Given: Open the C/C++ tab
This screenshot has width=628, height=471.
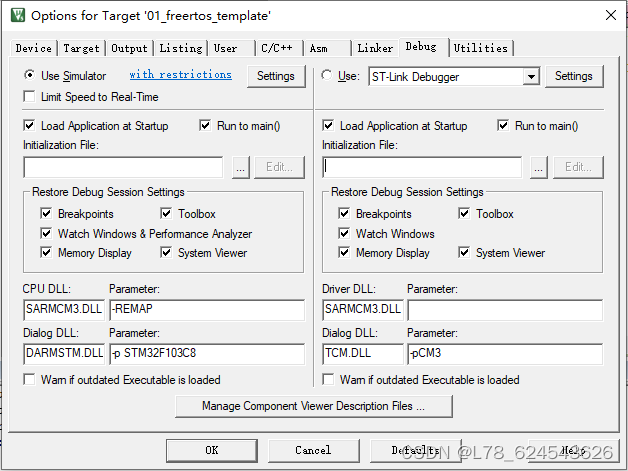Looking at the screenshot, I should click(279, 48).
